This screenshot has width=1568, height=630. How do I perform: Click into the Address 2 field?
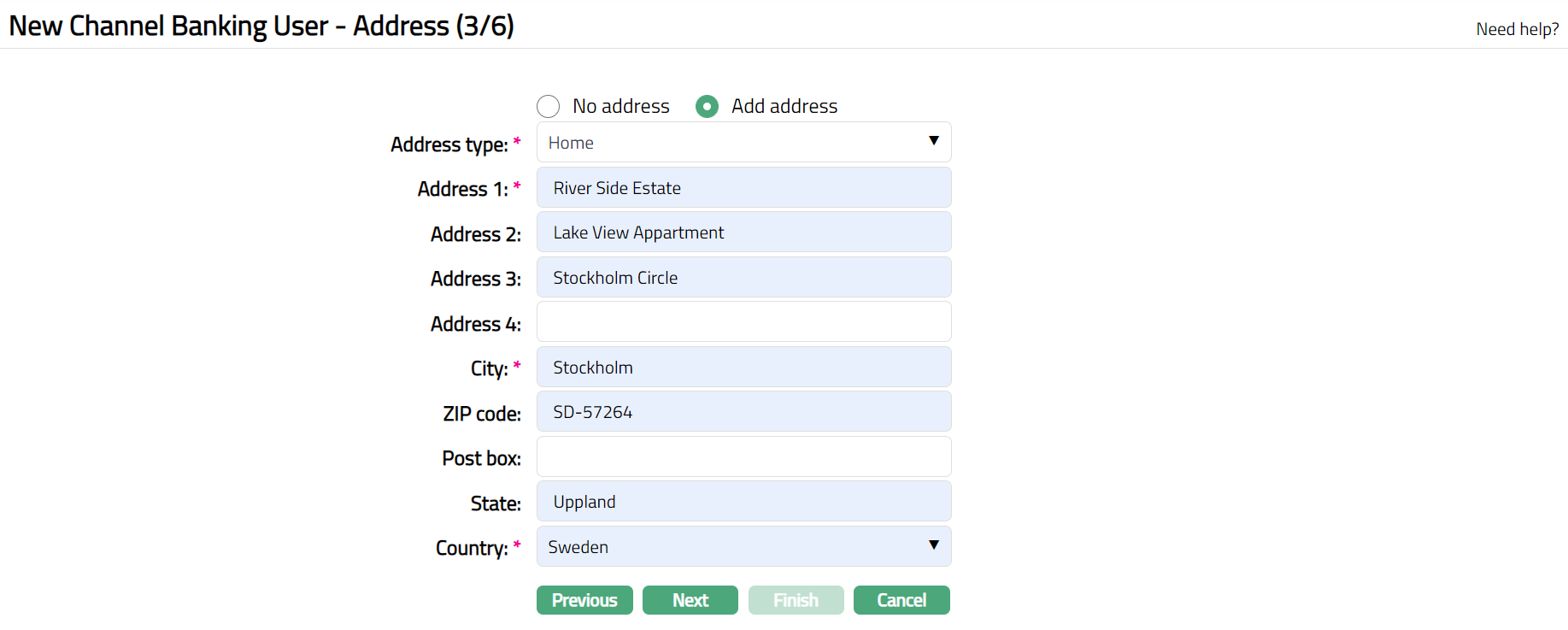pos(743,233)
